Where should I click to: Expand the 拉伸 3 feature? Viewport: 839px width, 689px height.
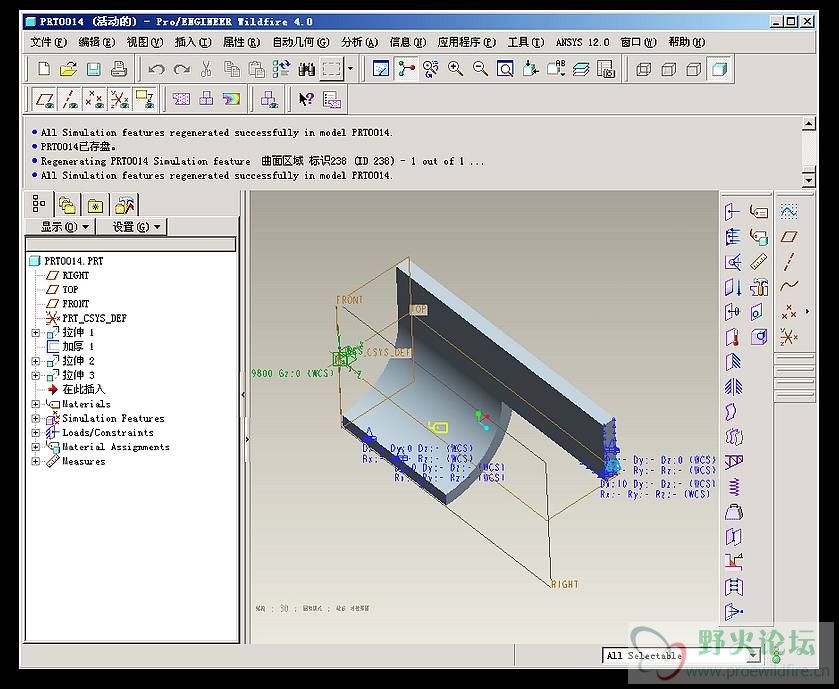[36, 376]
